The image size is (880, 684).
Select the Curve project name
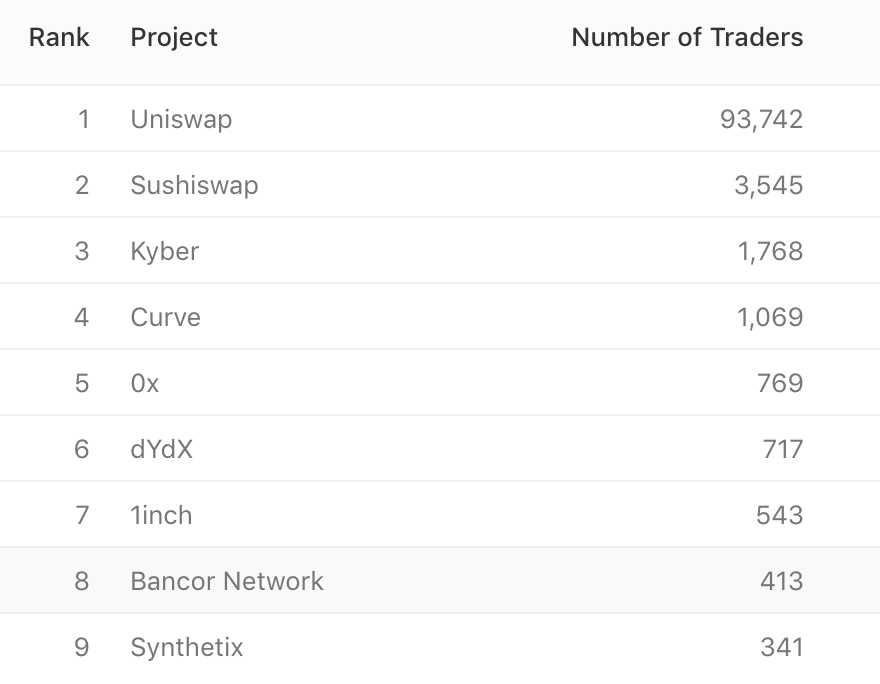click(x=166, y=317)
